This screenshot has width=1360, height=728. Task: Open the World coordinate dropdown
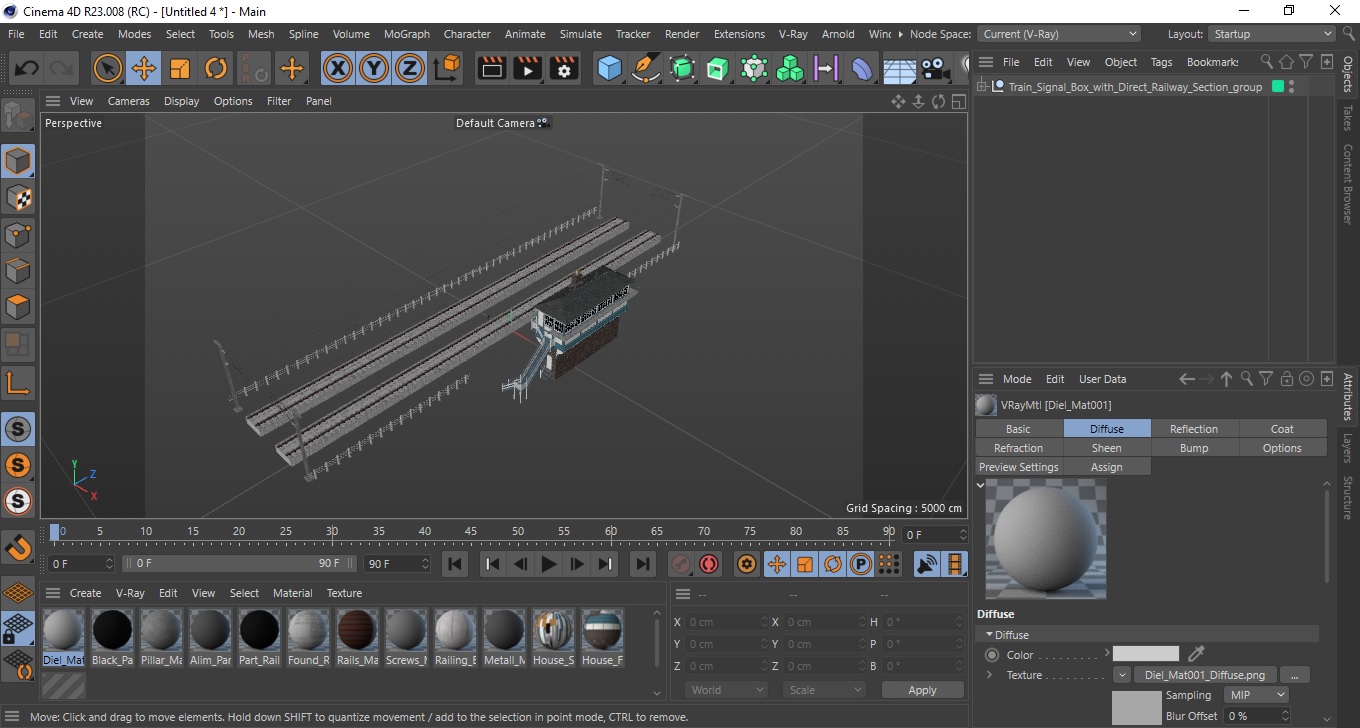(726, 690)
